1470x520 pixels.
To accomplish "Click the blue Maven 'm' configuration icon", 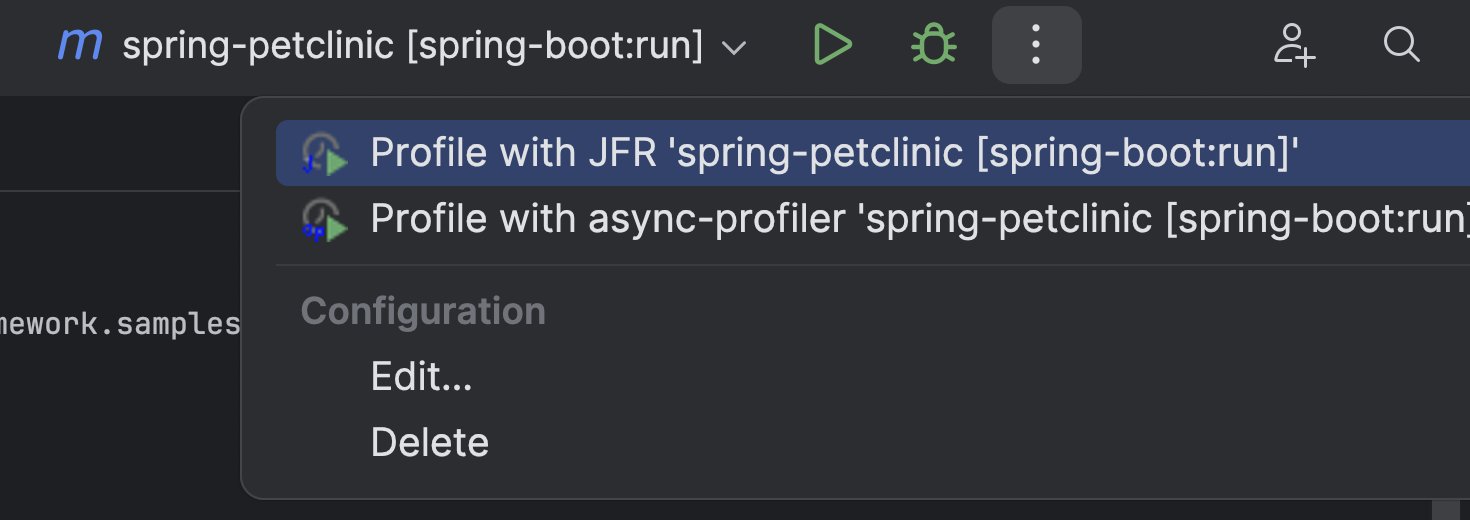I will pos(79,45).
